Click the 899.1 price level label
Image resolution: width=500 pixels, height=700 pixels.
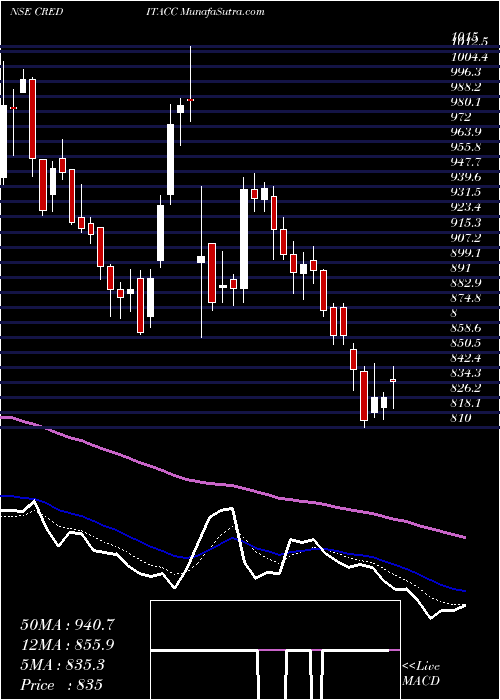[468, 253]
